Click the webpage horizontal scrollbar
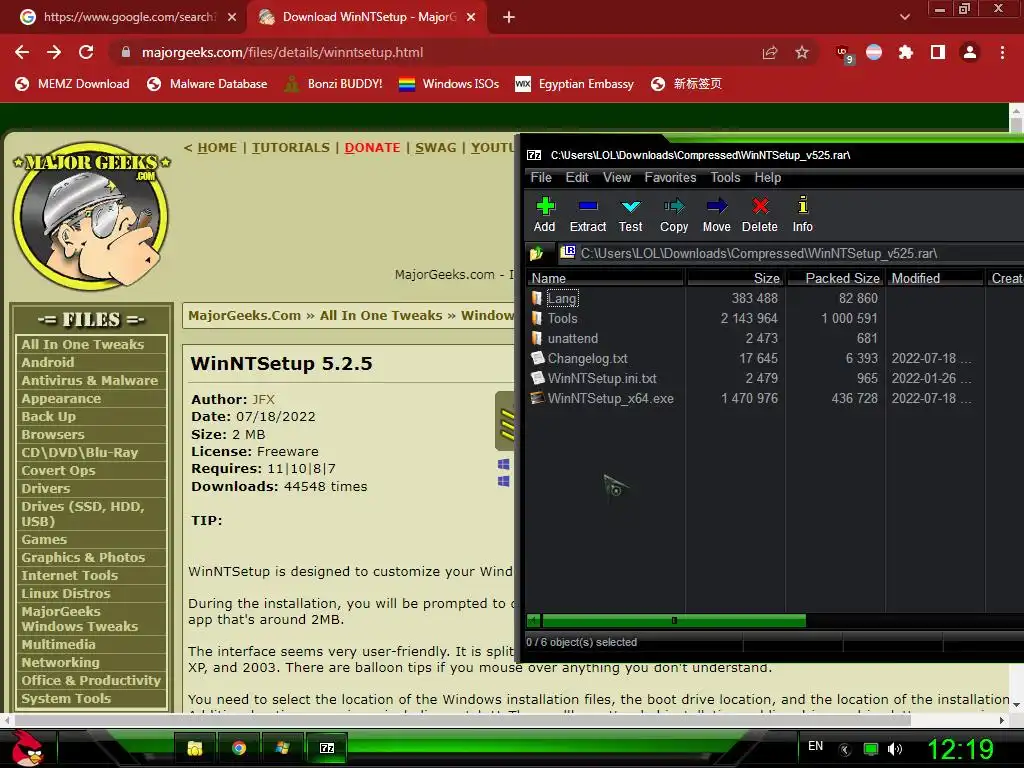 462,720
